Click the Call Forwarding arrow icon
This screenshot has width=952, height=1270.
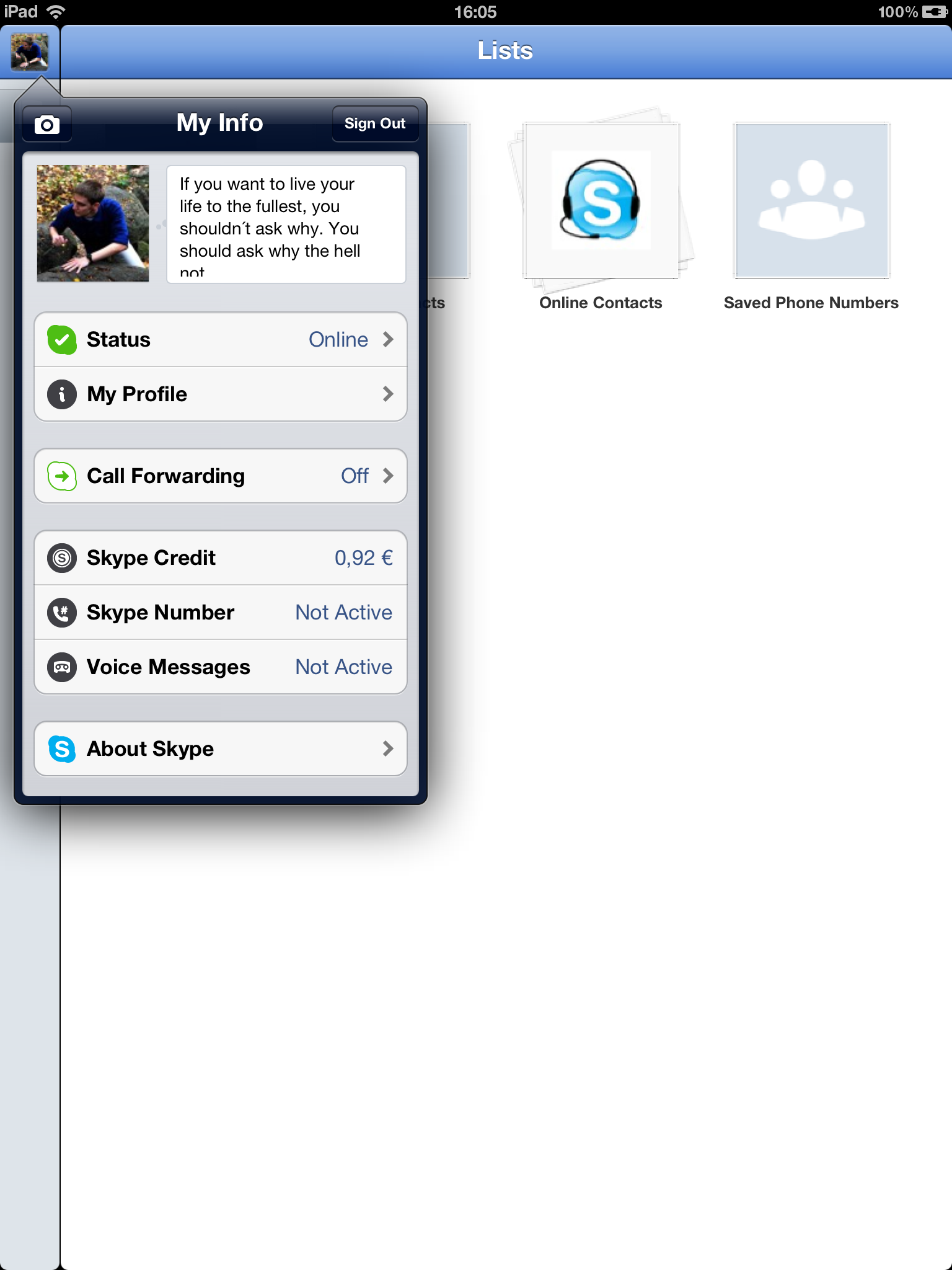62,476
